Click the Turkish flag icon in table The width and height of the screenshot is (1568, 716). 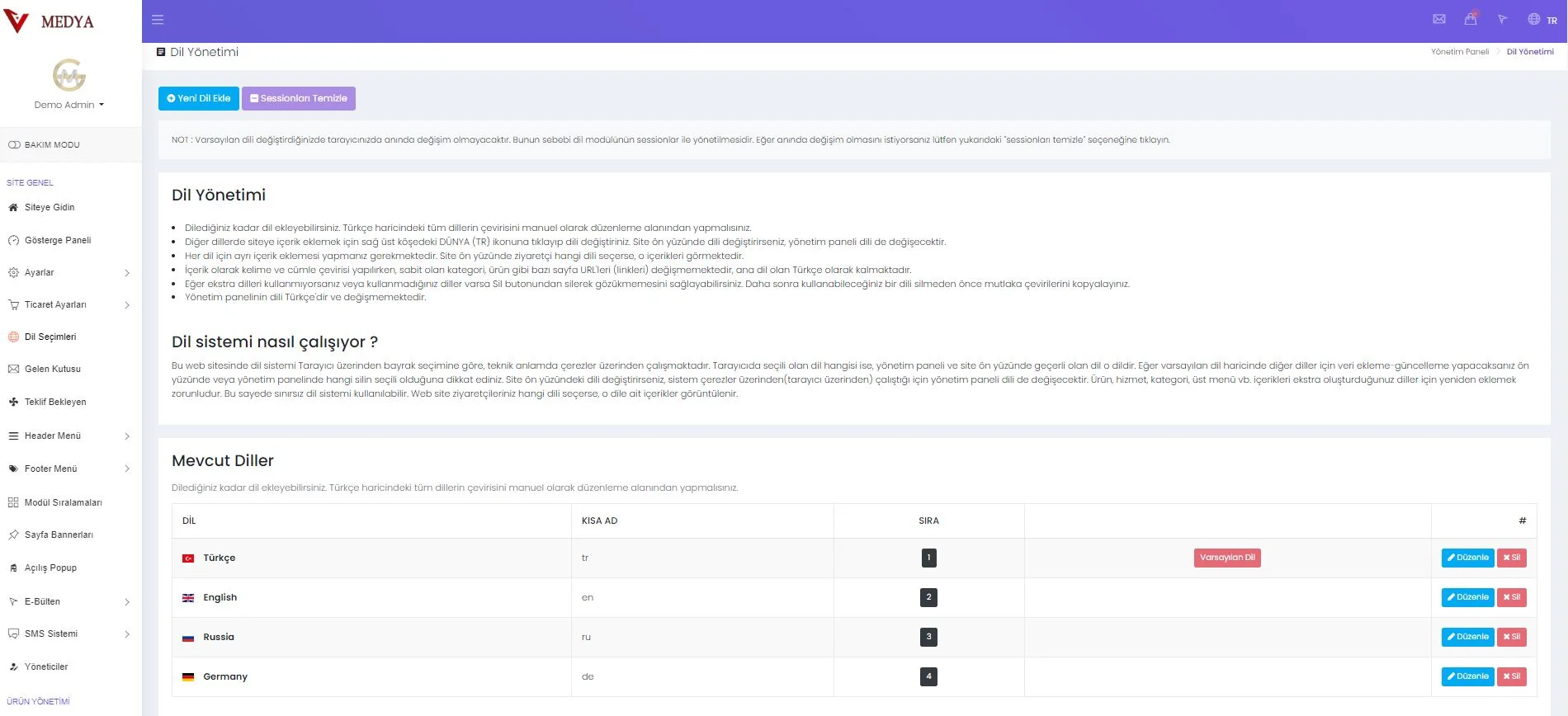click(x=188, y=558)
